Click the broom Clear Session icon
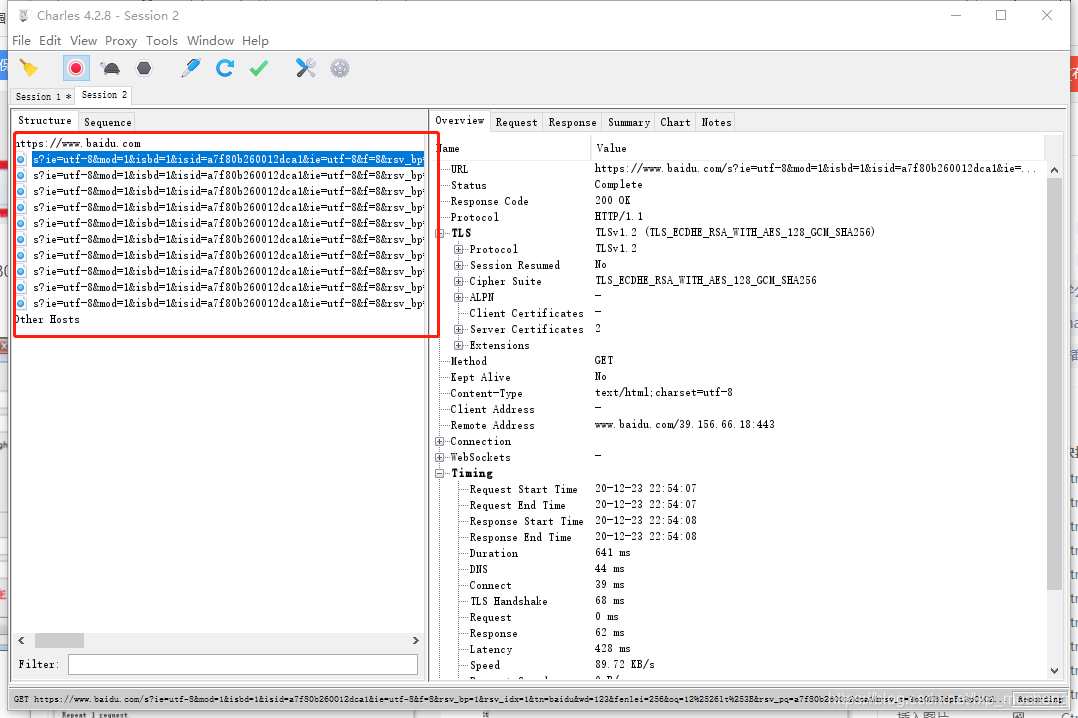1078x718 pixels. click(29, 67)
